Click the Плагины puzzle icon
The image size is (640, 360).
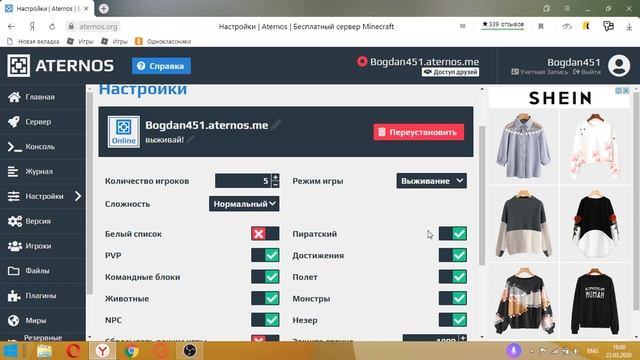(x=14, y=296)
